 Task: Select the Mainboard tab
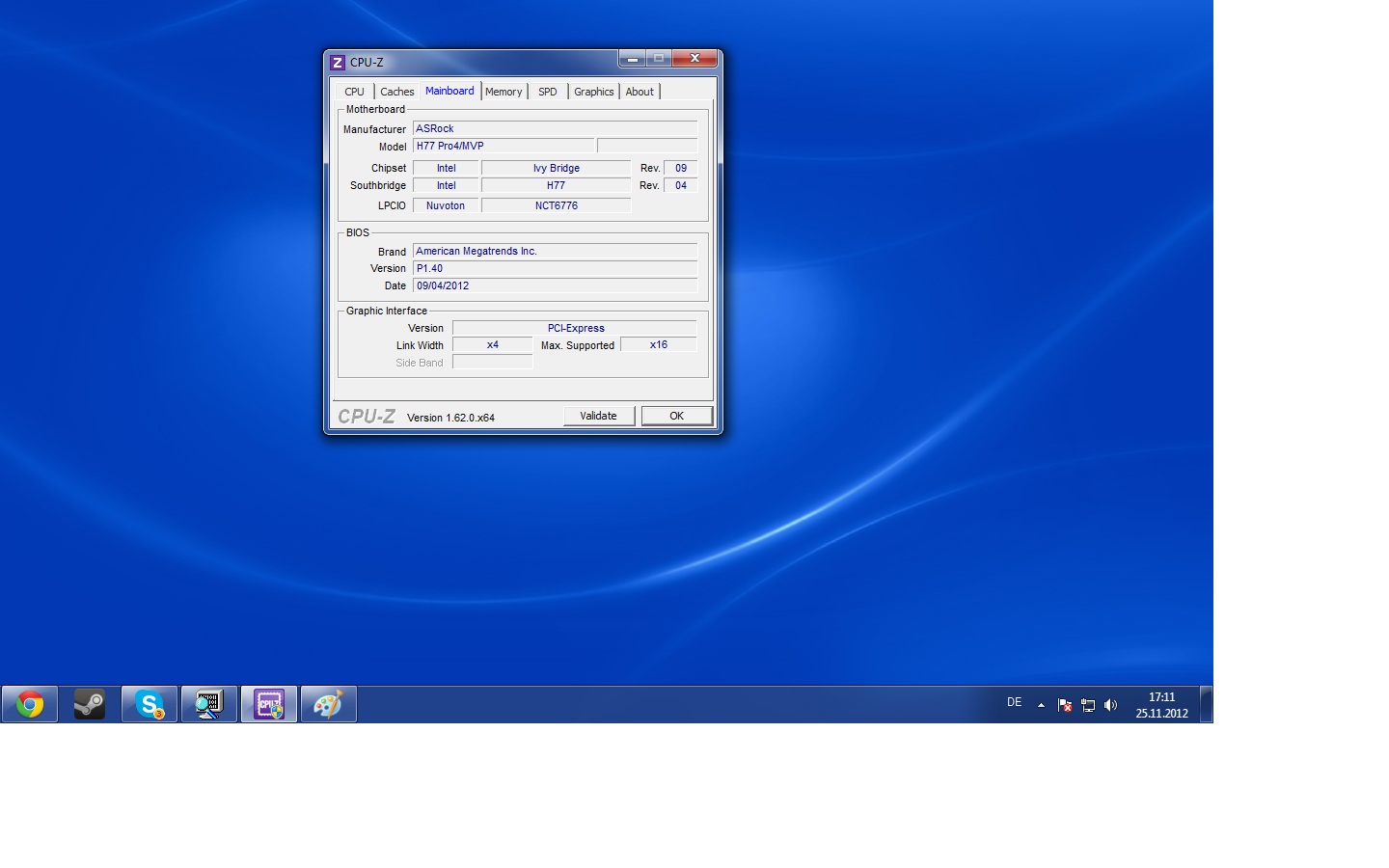point(449,91)
